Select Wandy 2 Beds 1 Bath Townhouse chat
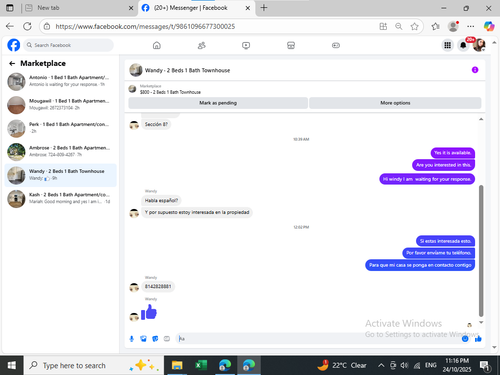 click(x=61, y=175)
